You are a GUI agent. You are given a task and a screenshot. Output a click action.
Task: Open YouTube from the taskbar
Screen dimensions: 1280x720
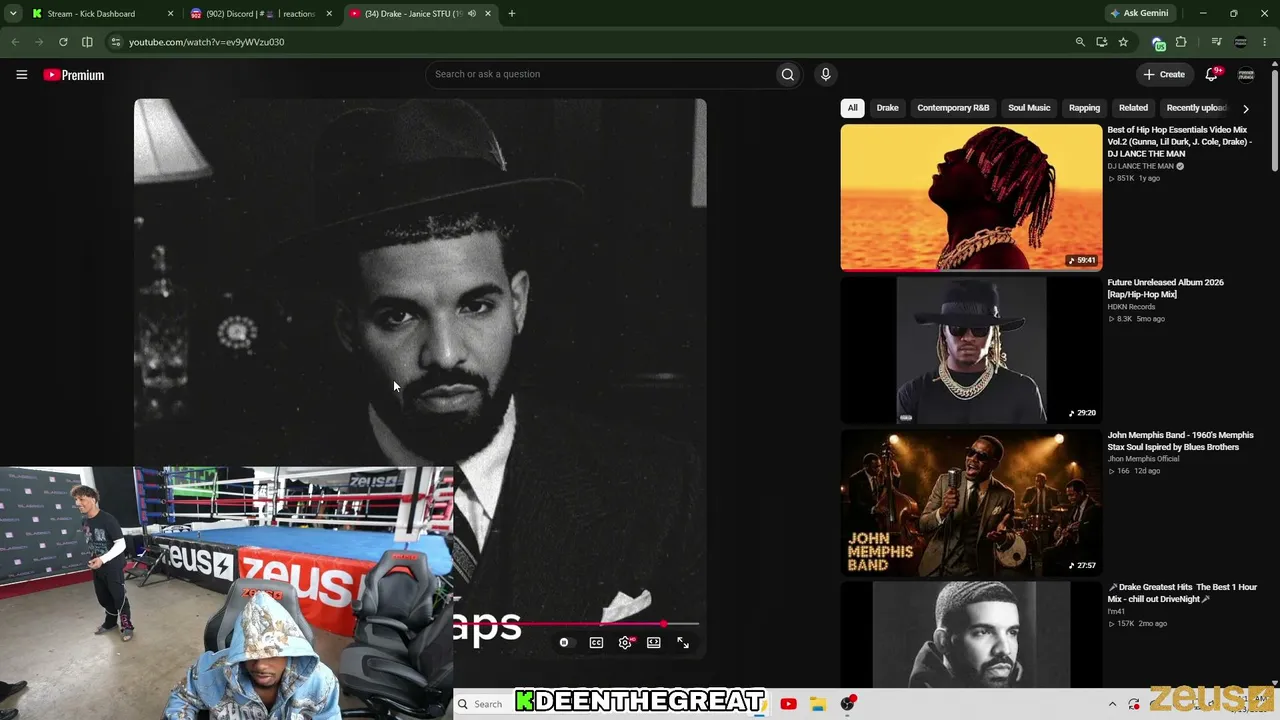(788, 704)
